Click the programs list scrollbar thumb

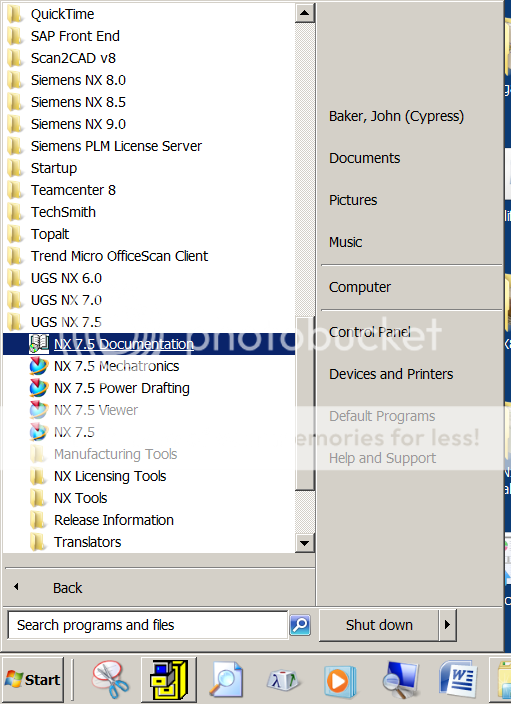pos(304,403)
